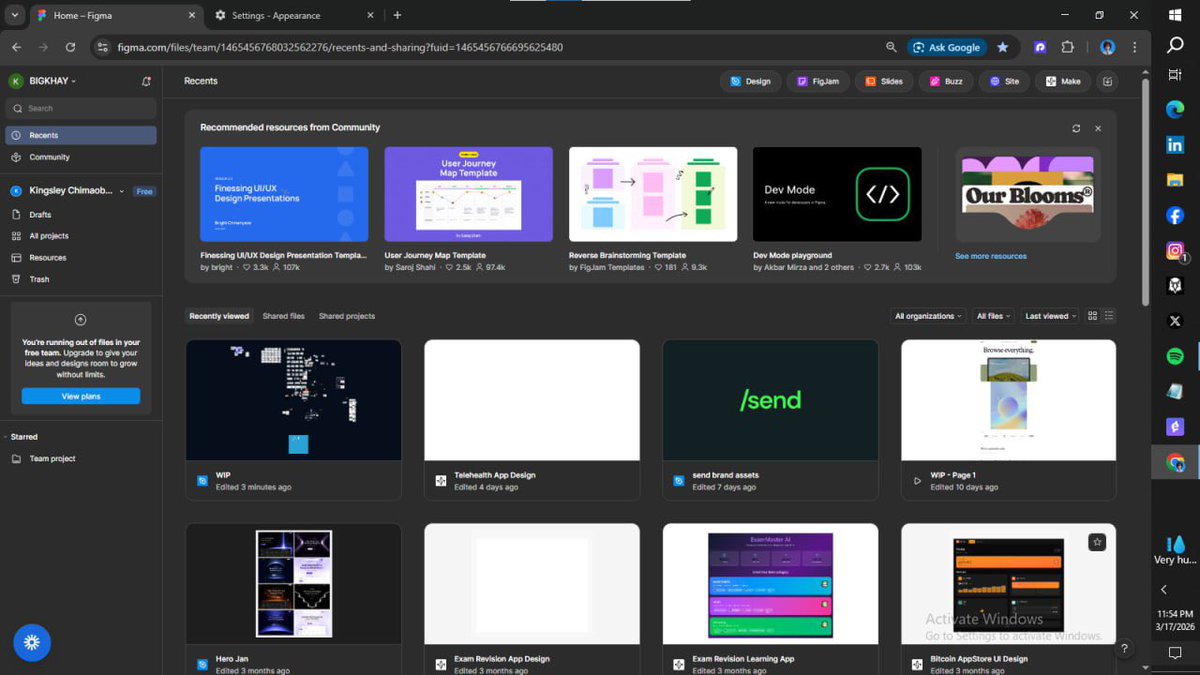Open the help question-mark button
Image resolution: width=1200 pixels, height=675 pixels.
tap(1124, 649)
